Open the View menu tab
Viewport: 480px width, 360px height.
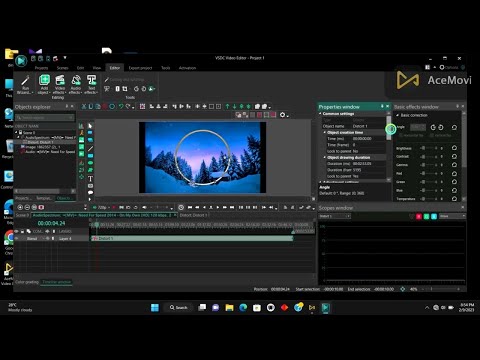pyautogui.click(x=97, y=68)
